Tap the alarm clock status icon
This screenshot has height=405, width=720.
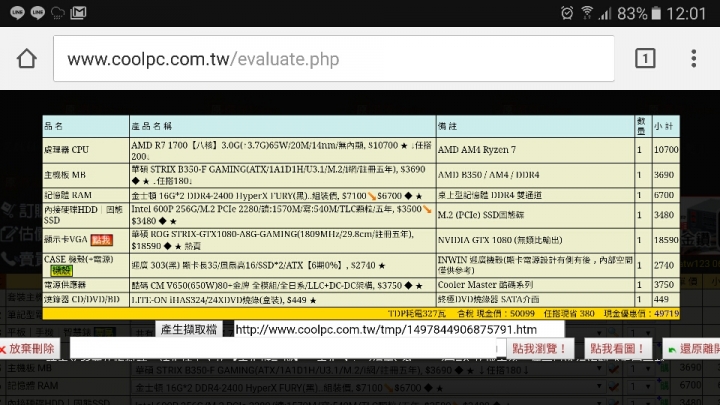pos(567,13)
